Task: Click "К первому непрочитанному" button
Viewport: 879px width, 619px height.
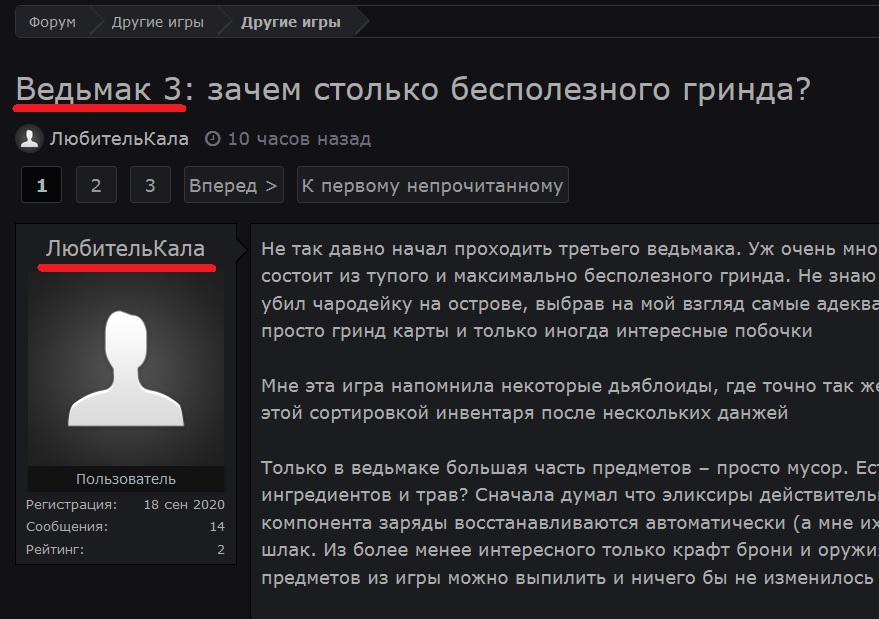Action: coord(432,185)
